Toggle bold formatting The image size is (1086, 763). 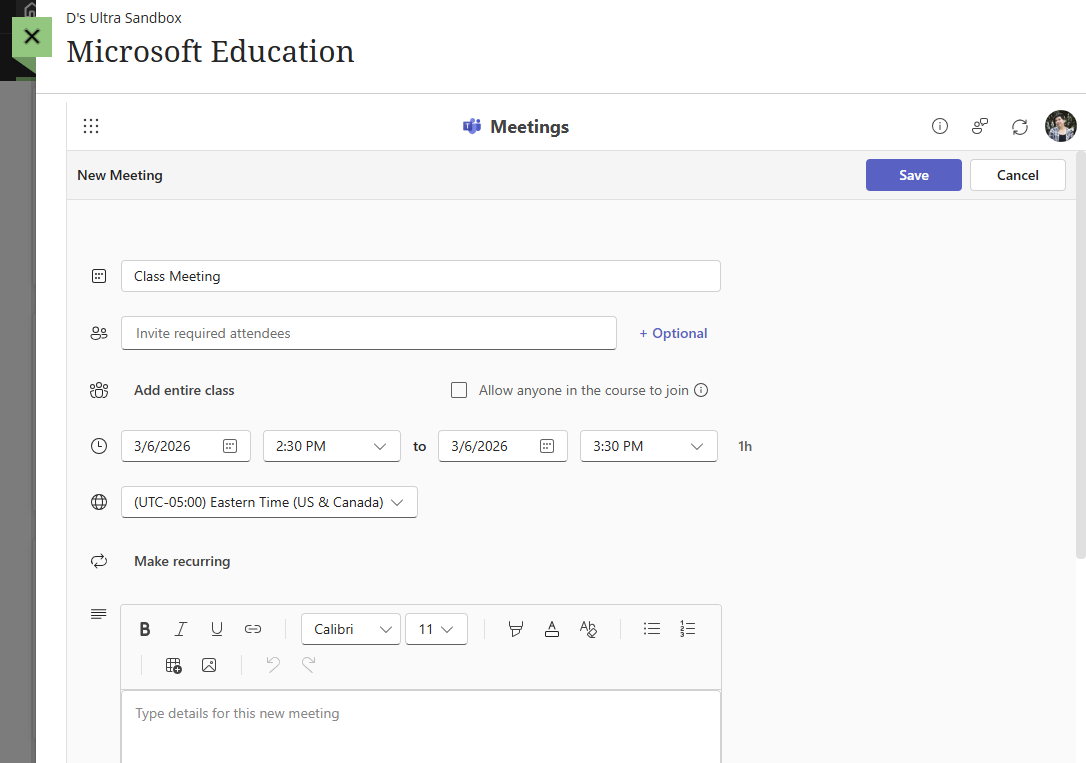[x=145, y=629]
